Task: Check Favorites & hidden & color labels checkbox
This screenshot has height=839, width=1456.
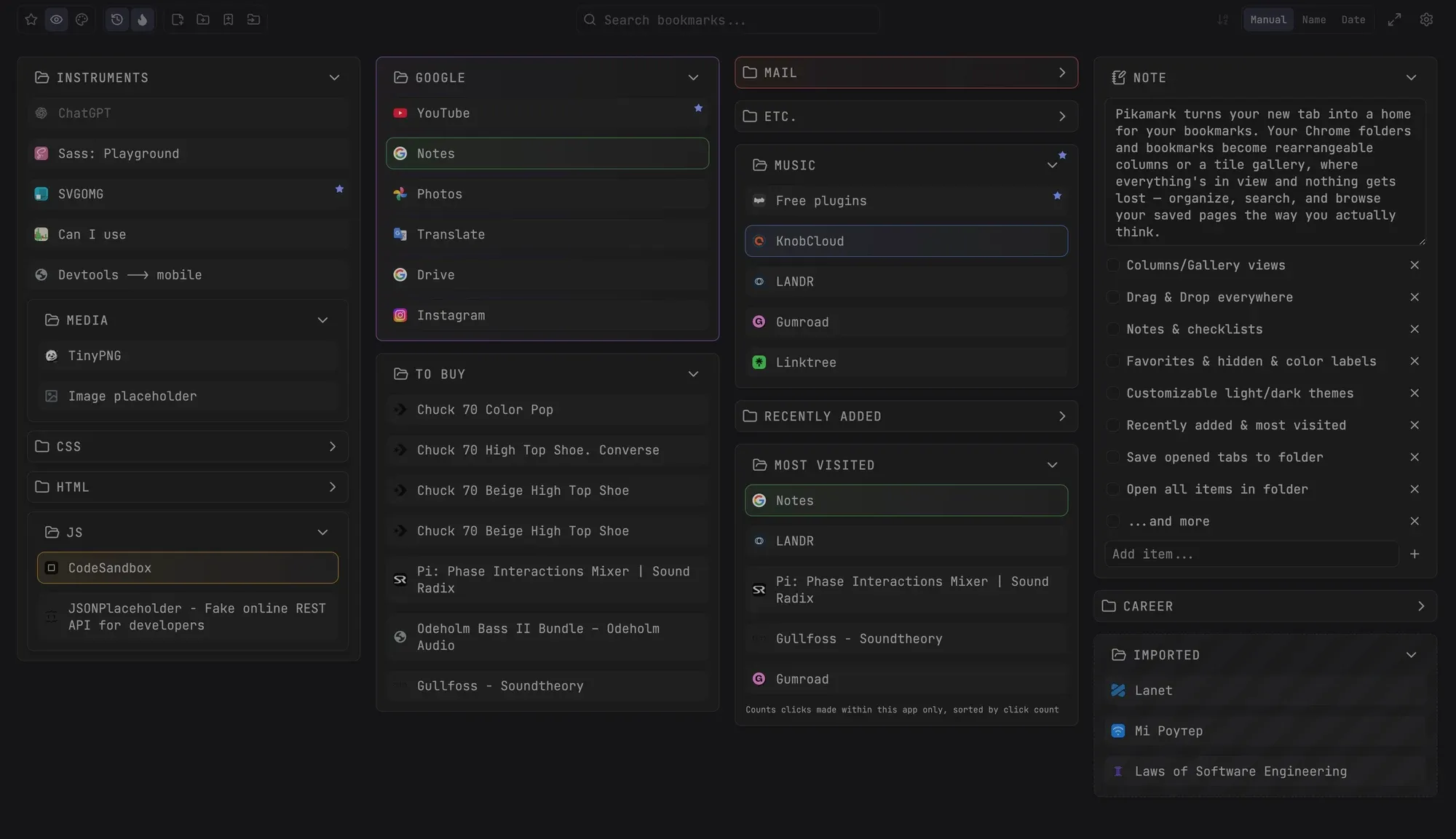Action: click(1113, 362)
